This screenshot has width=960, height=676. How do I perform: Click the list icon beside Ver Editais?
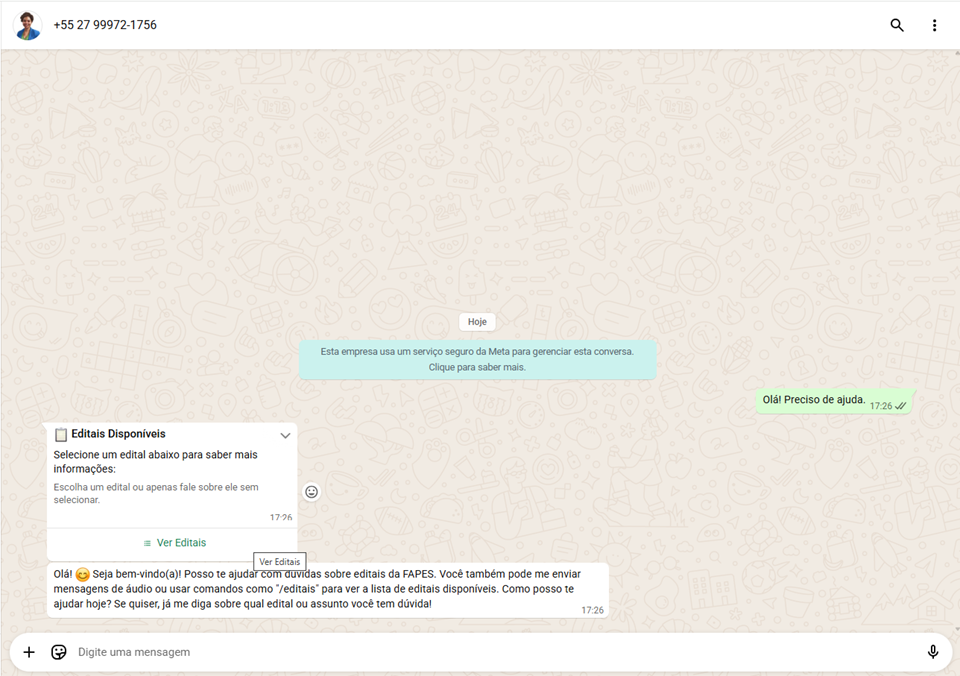pos(147,543)
